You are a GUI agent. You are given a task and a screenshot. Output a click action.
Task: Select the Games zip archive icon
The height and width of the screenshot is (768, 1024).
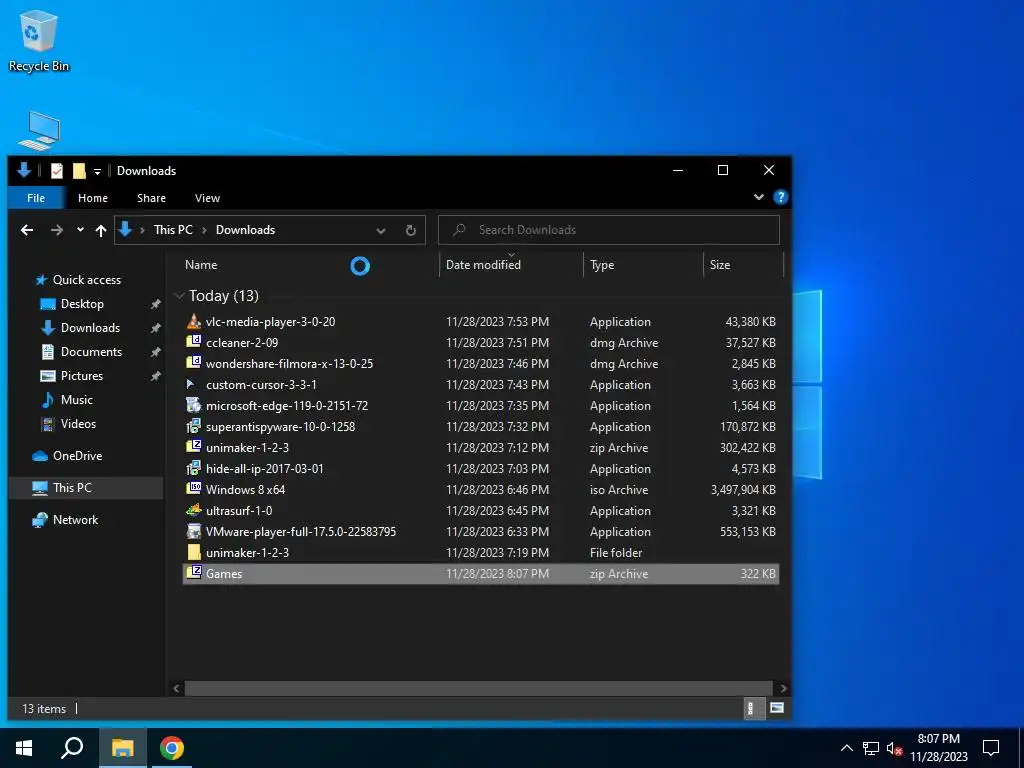click(193, 573)
